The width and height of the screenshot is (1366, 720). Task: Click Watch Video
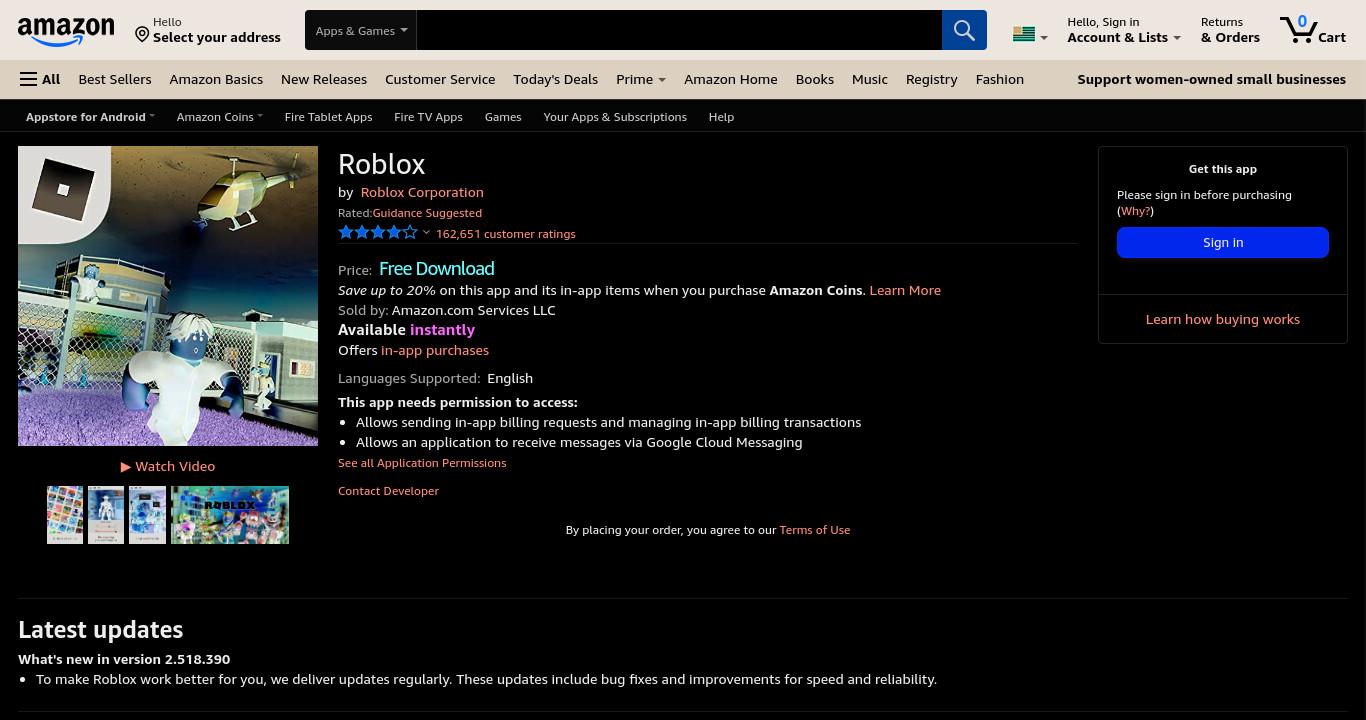pyautogui.click(x=168, y=466)
